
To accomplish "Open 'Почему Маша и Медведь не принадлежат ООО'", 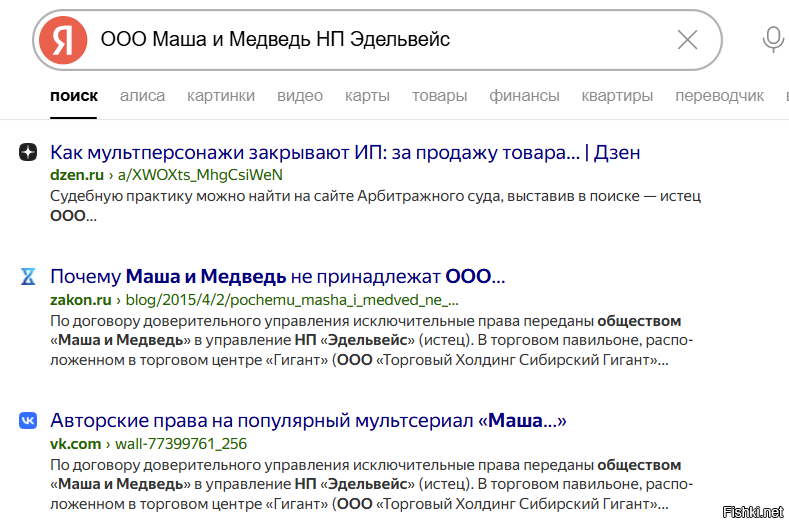I will pos(277,276).
